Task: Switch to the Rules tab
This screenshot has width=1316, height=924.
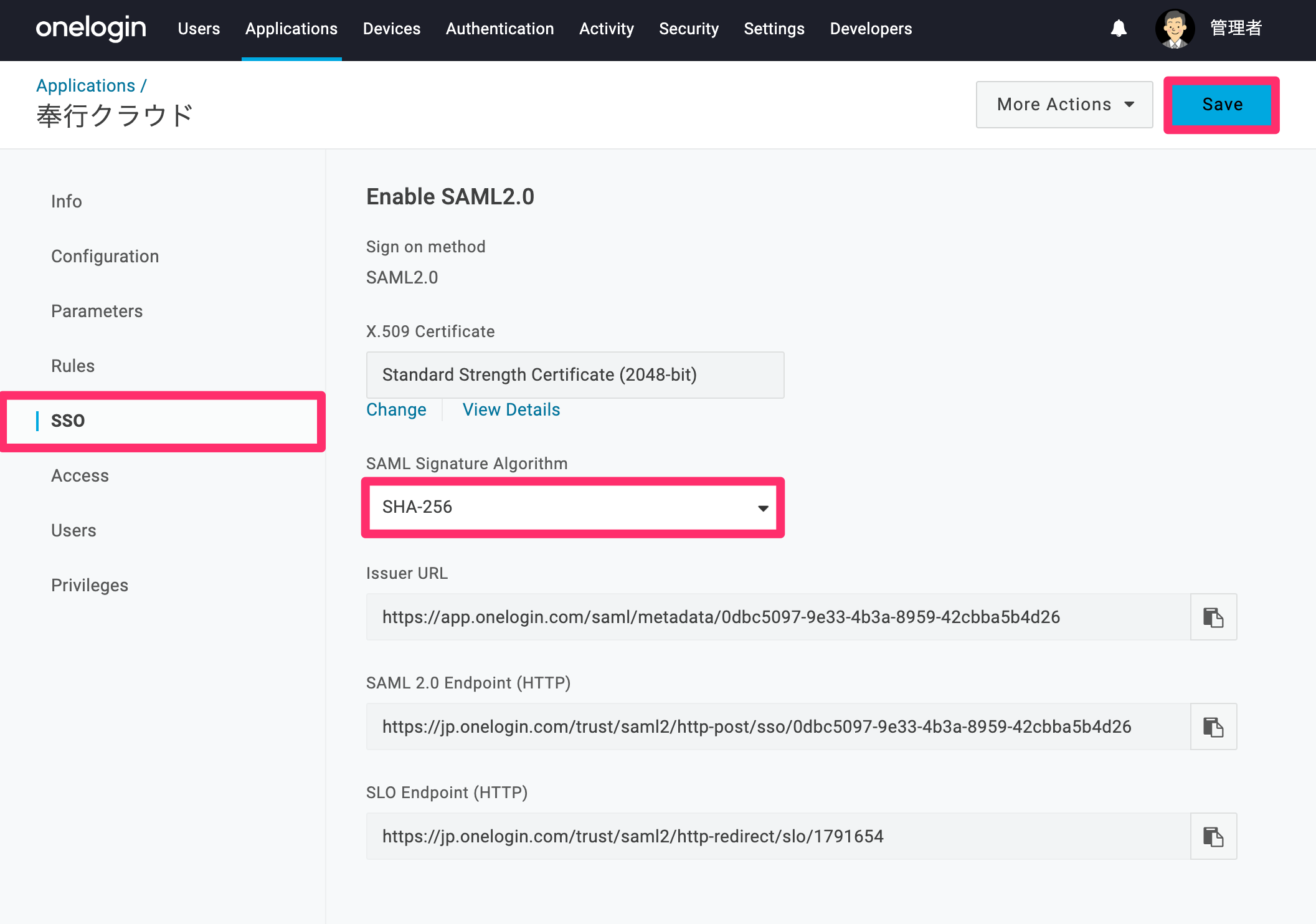Action: point(73,366)
